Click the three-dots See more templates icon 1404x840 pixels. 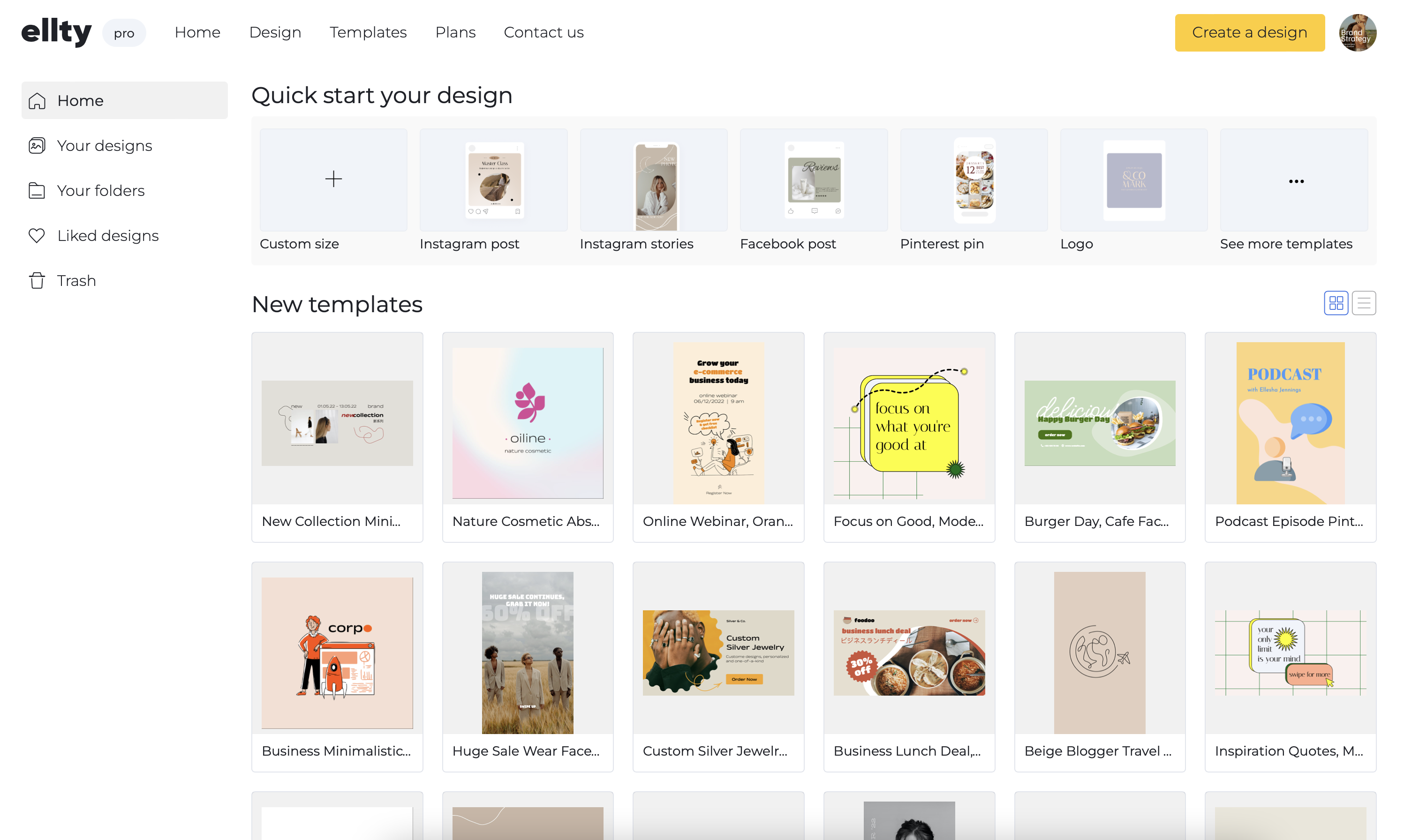[x=1296, y=181]
